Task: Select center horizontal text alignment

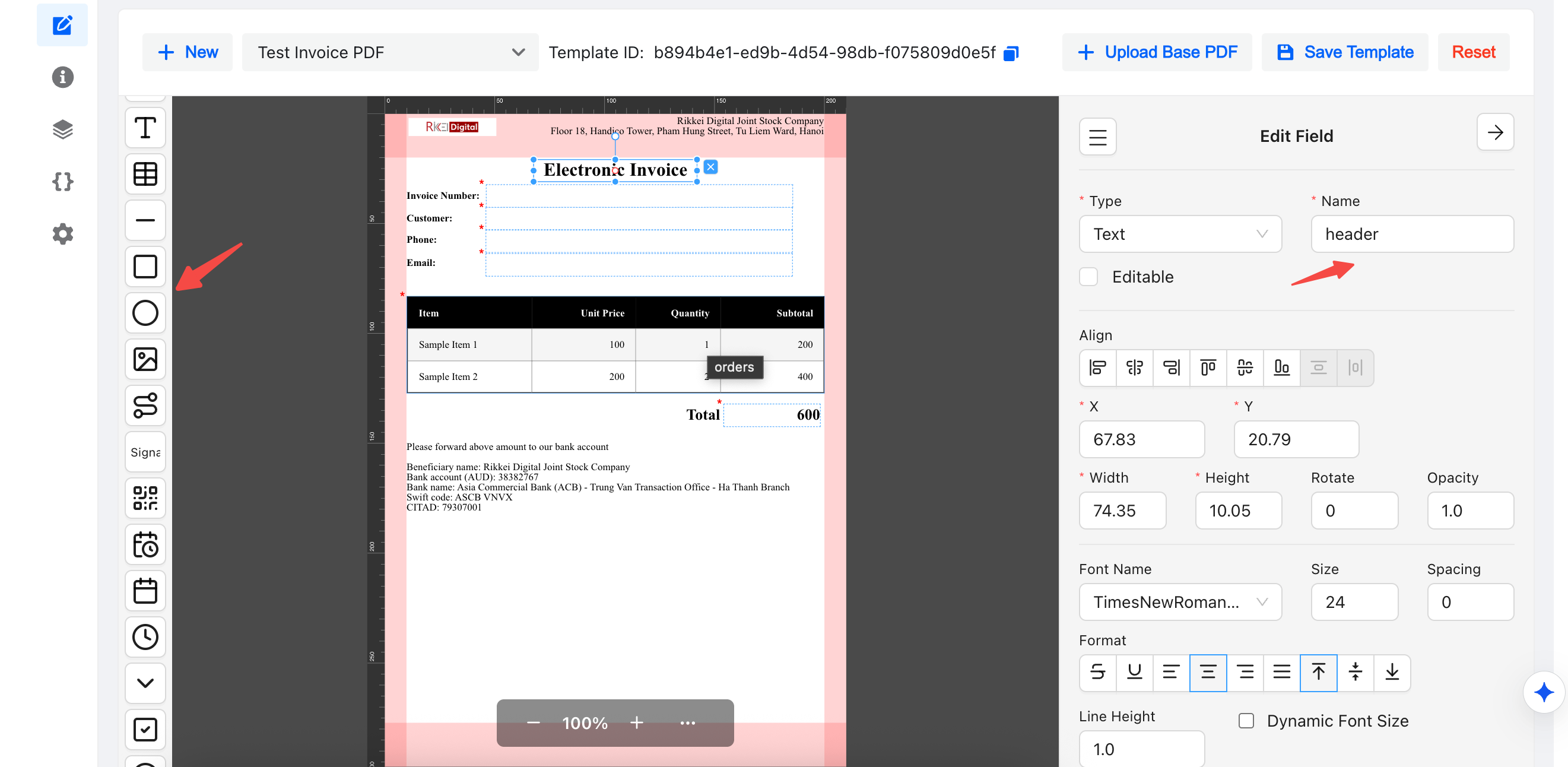Action: tap(1208, 672)
